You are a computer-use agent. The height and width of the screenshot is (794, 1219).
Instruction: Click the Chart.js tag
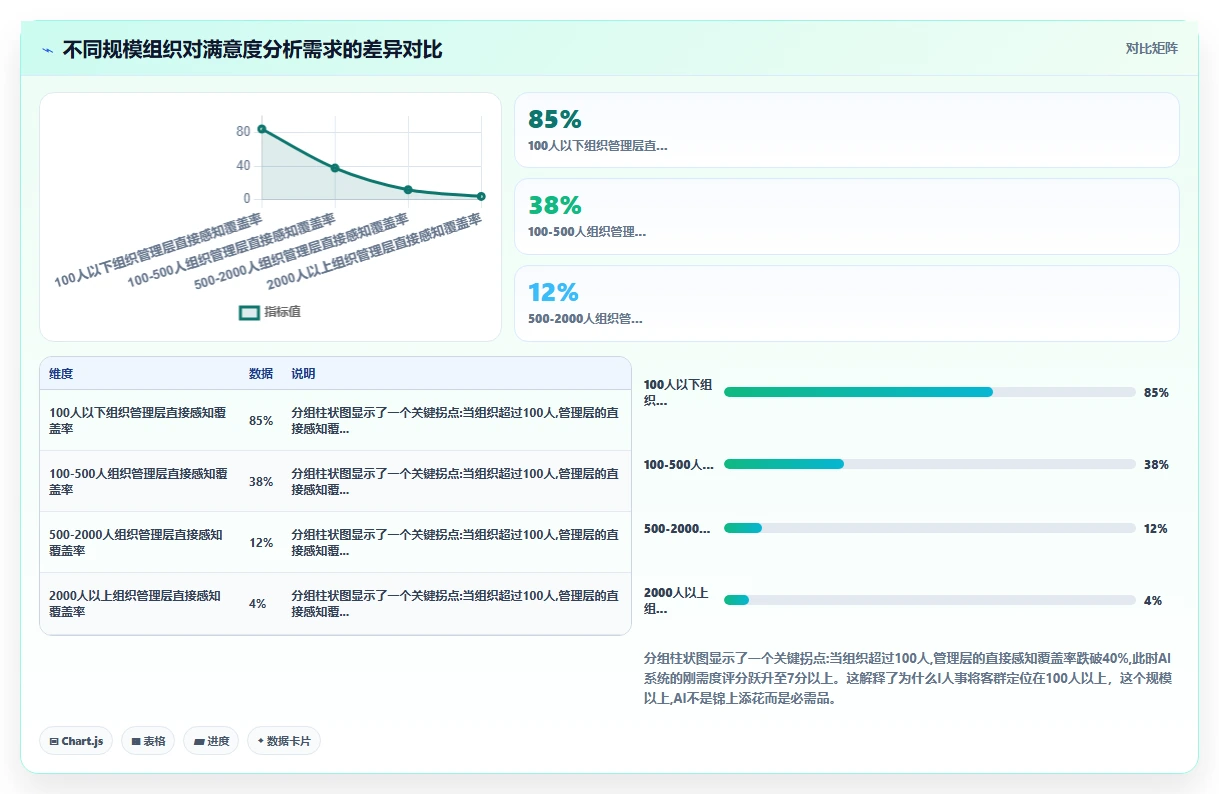76,741
